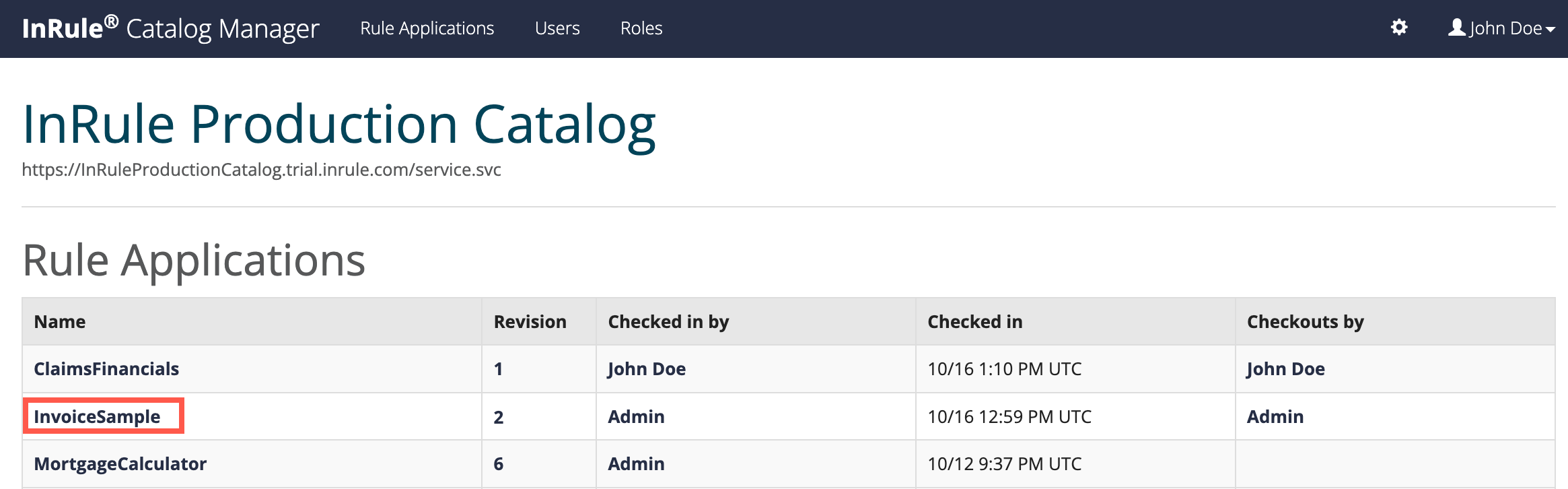Click the Checkouts by column header
The height and width of the screenshot is (489, 1568).
click(x=1305, y=322)
